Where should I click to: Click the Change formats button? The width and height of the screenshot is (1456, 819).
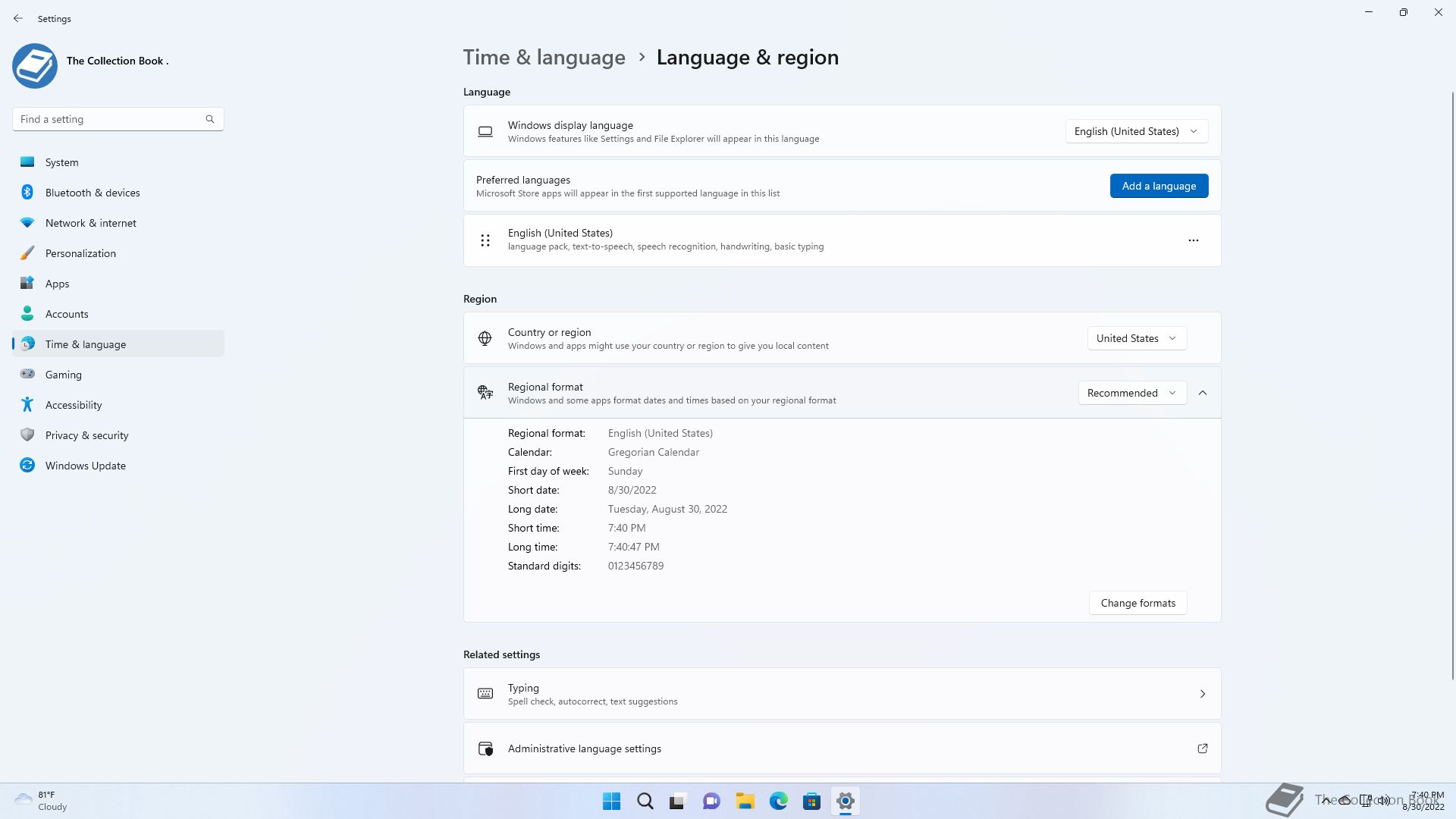1137,603
